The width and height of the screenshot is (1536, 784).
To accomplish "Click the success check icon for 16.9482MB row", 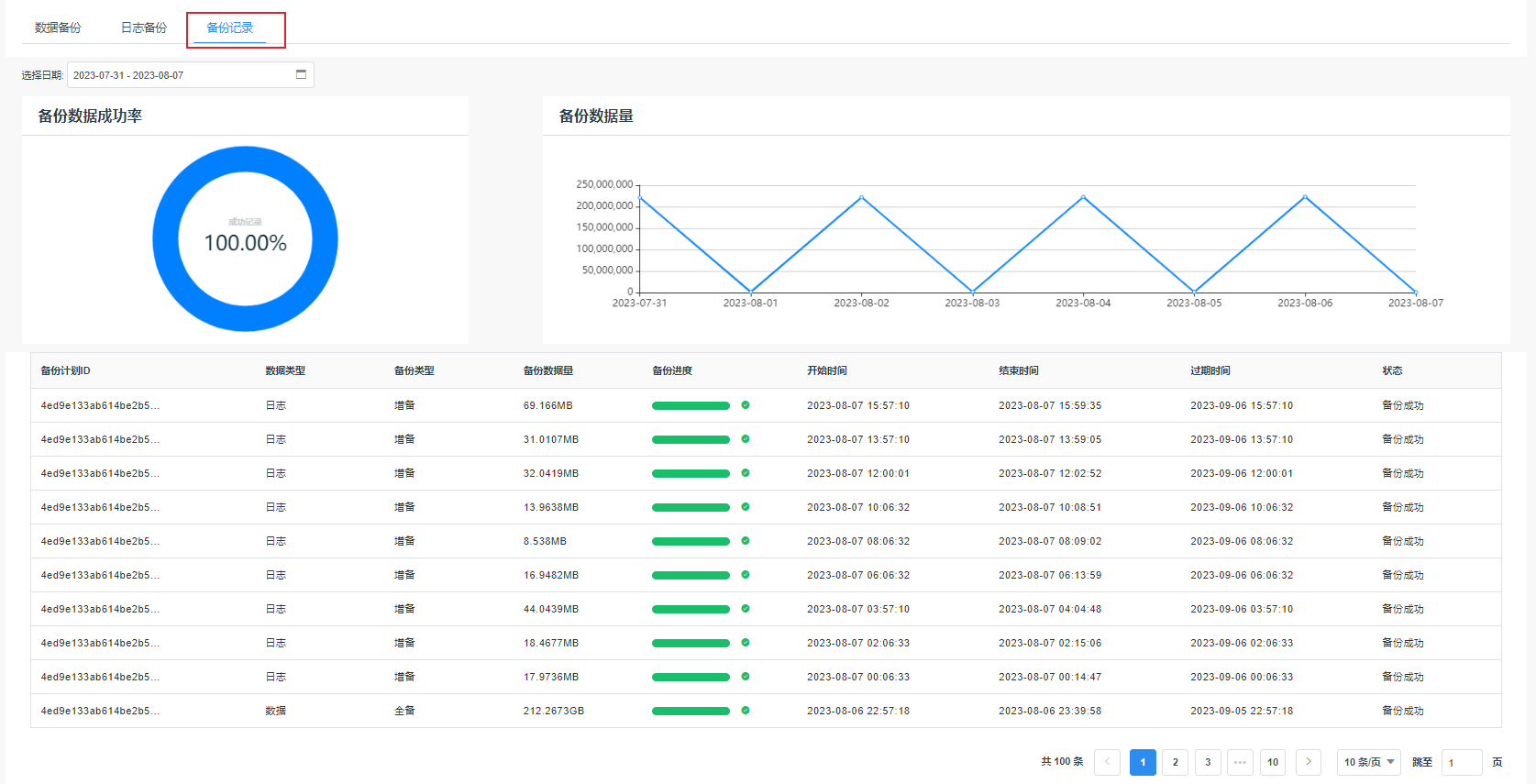I will pyautogui.click(x=746, y=574).
